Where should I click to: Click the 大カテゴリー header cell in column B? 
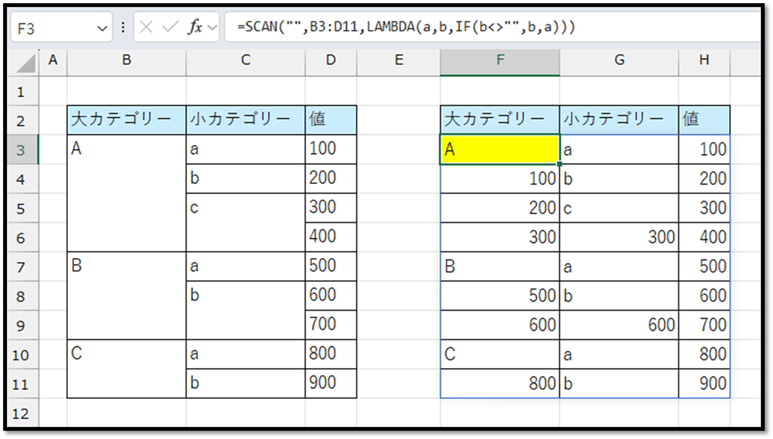126,120
